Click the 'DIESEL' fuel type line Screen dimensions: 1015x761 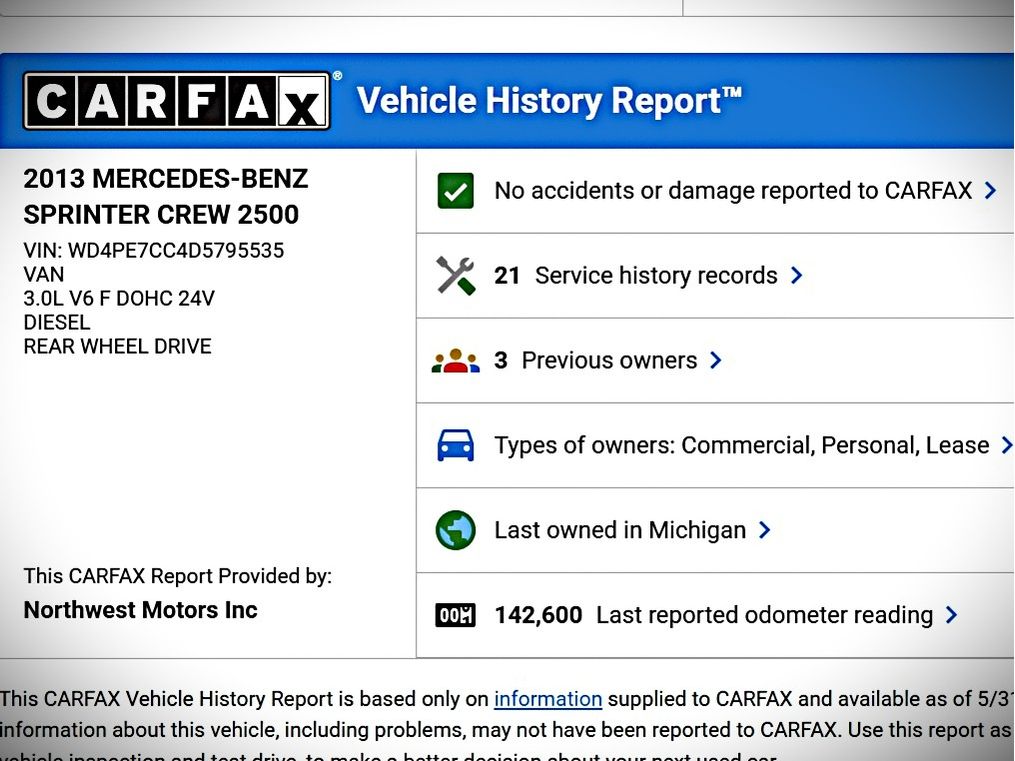56,322
